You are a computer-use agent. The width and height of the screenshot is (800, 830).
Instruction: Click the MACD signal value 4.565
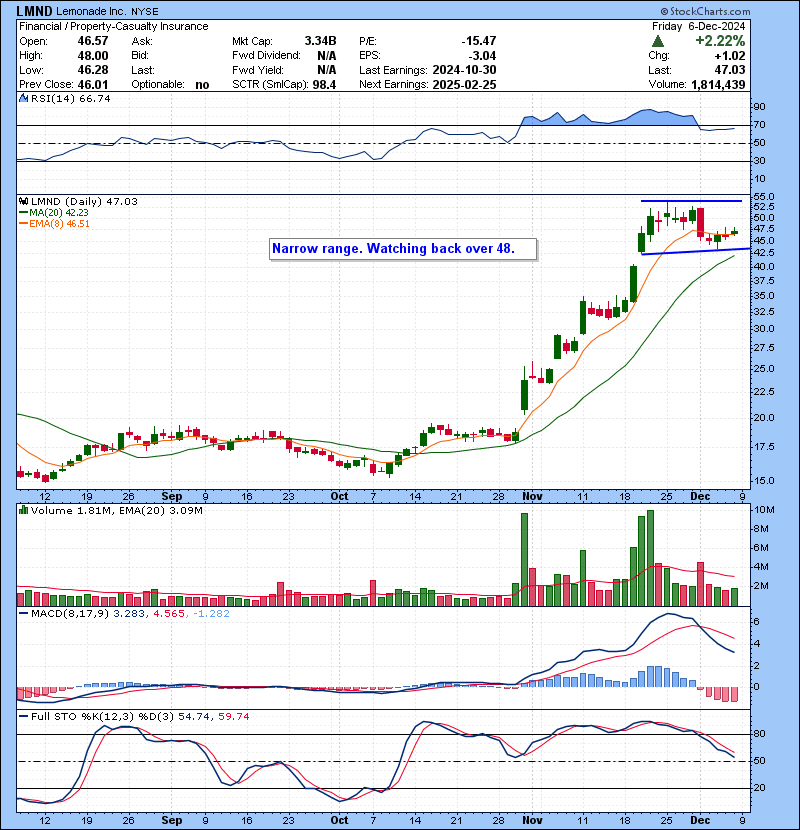169,614
